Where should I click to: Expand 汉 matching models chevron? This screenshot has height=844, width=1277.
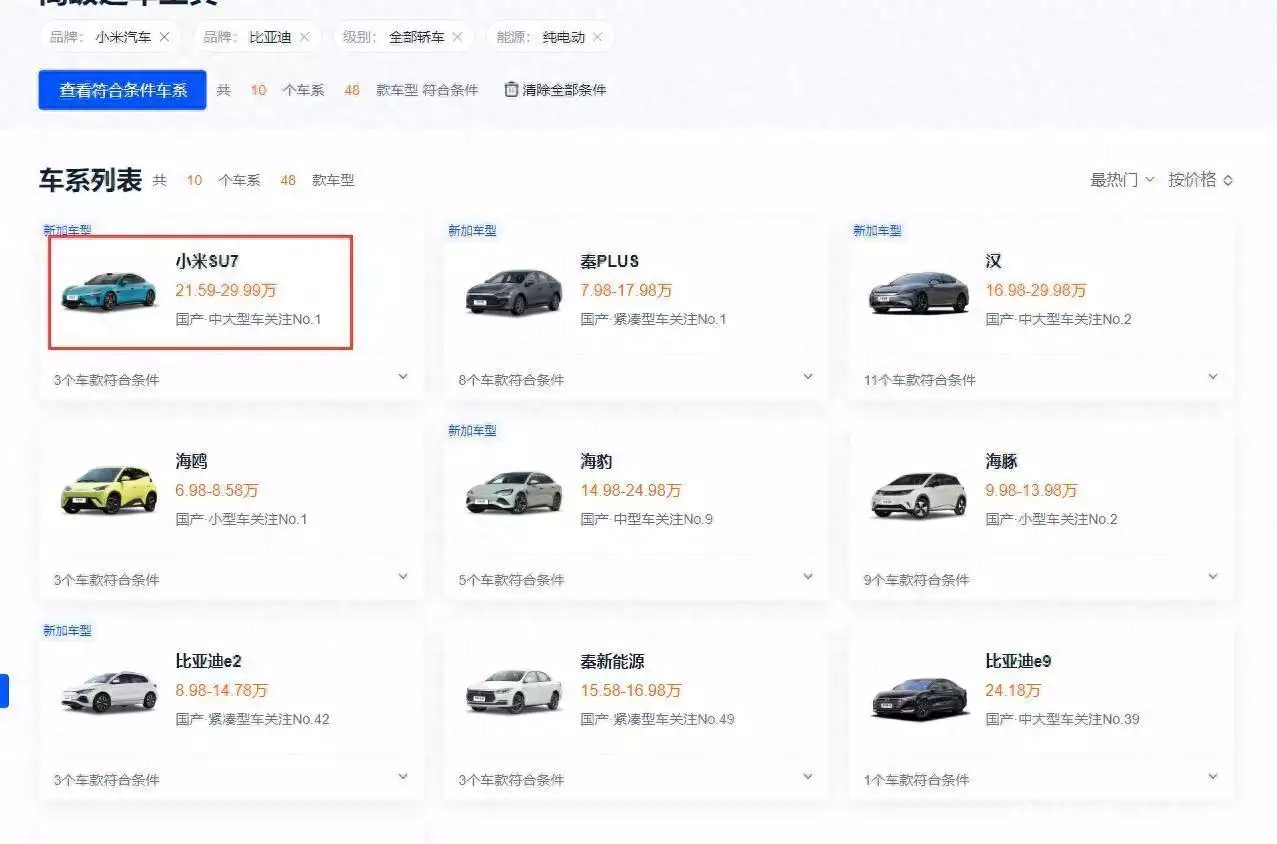click(1213, 377)
